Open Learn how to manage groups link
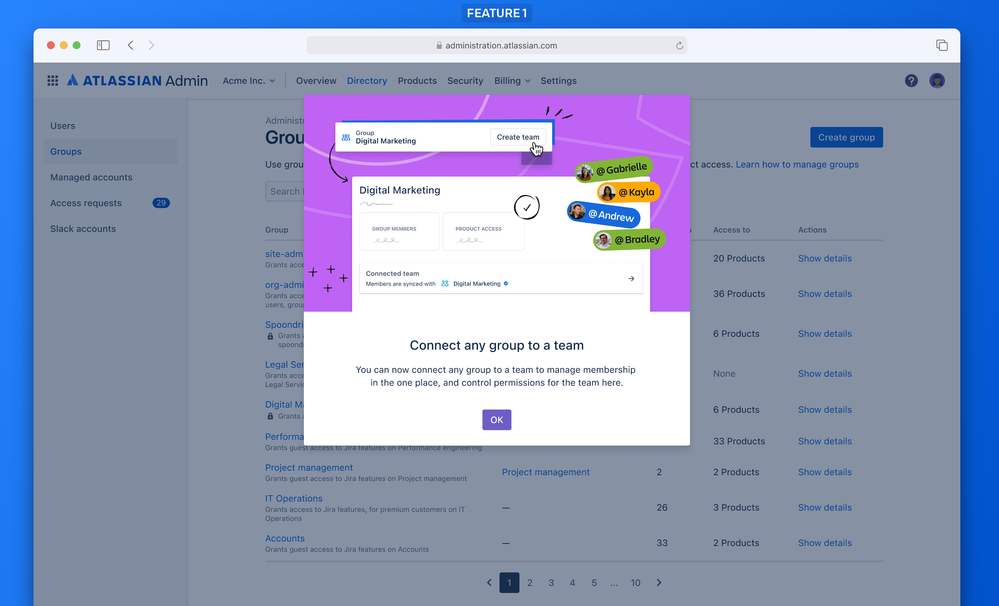Image resolution: width=999 pixels, height=606 pixels. 797,164
